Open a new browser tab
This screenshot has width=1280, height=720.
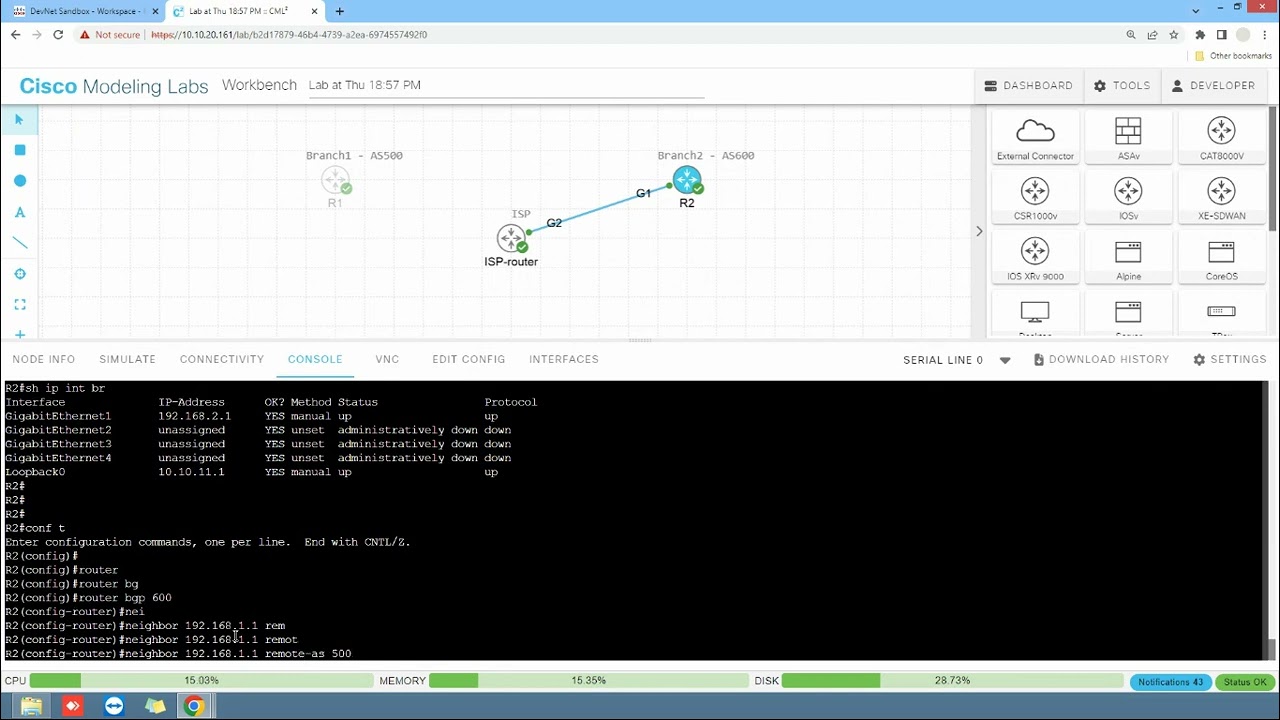[340, 11]
